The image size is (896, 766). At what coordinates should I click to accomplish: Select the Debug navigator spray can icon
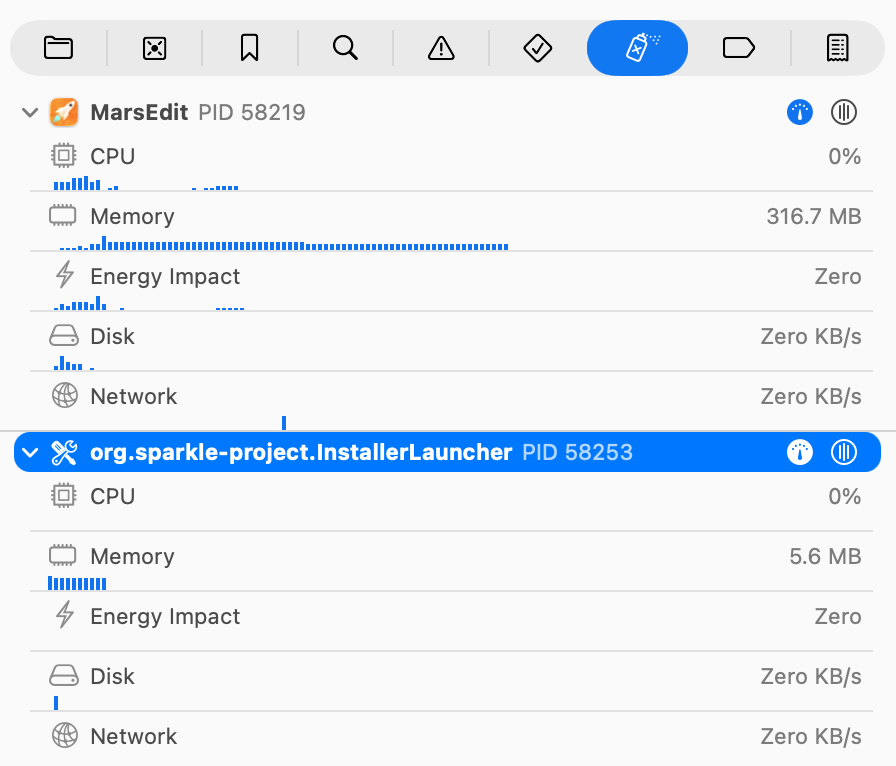[637, 47]
